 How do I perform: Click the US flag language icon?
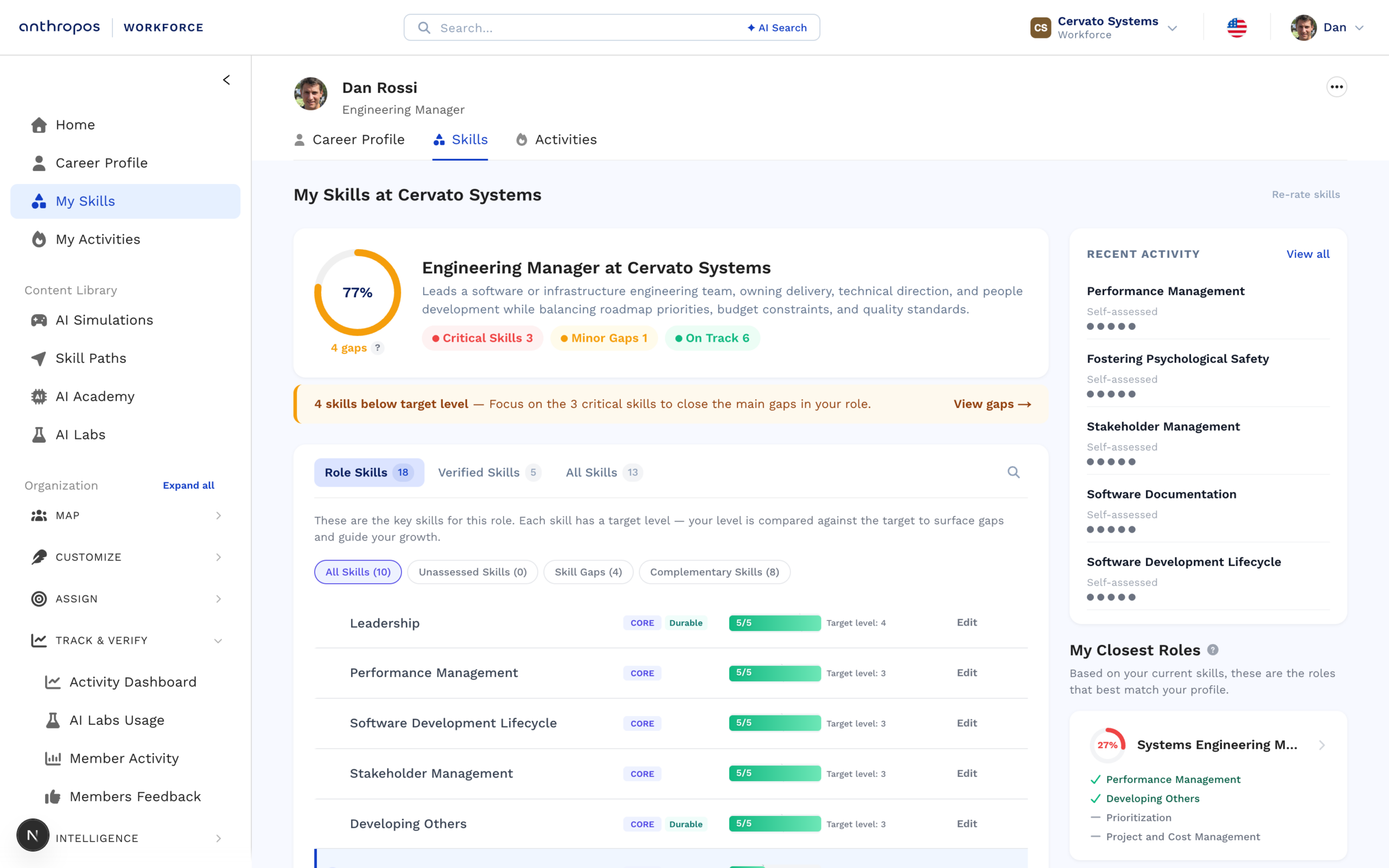1237,28
